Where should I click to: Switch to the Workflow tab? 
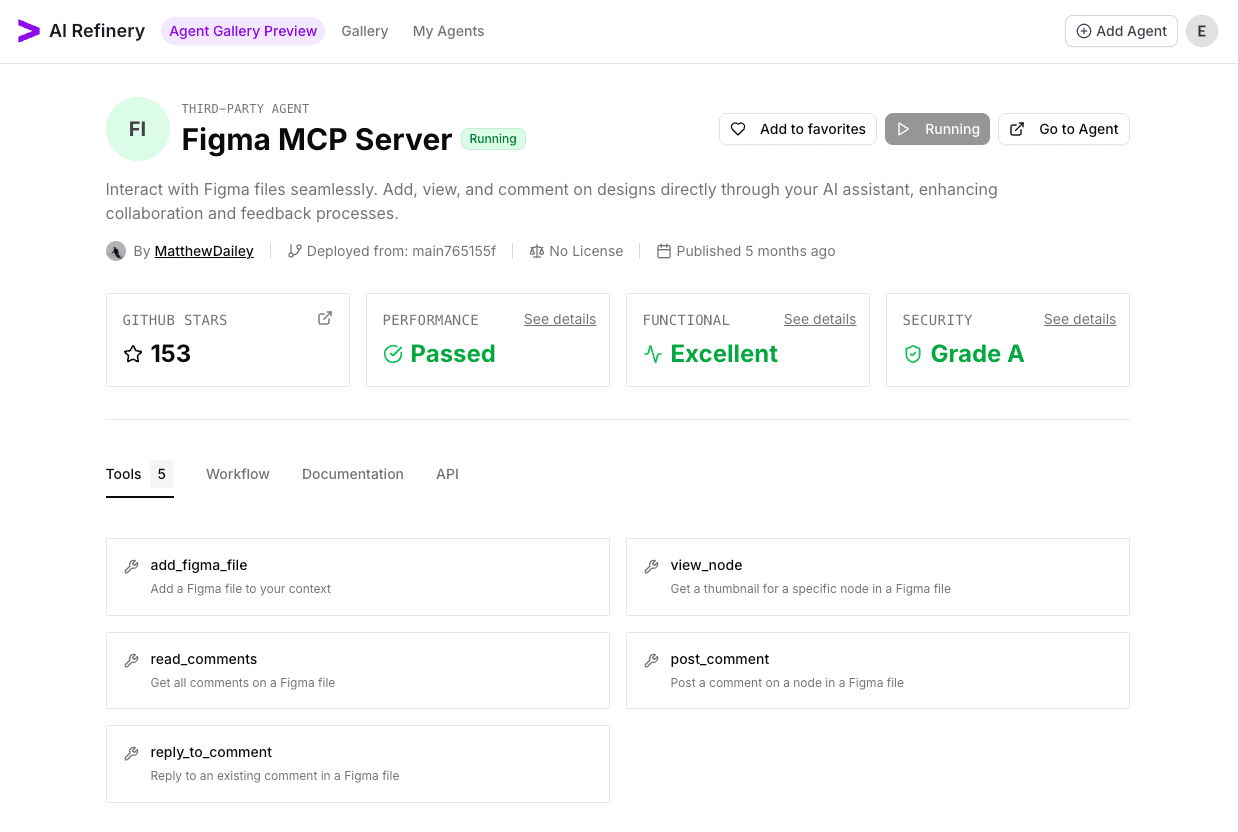pos(237,474)
